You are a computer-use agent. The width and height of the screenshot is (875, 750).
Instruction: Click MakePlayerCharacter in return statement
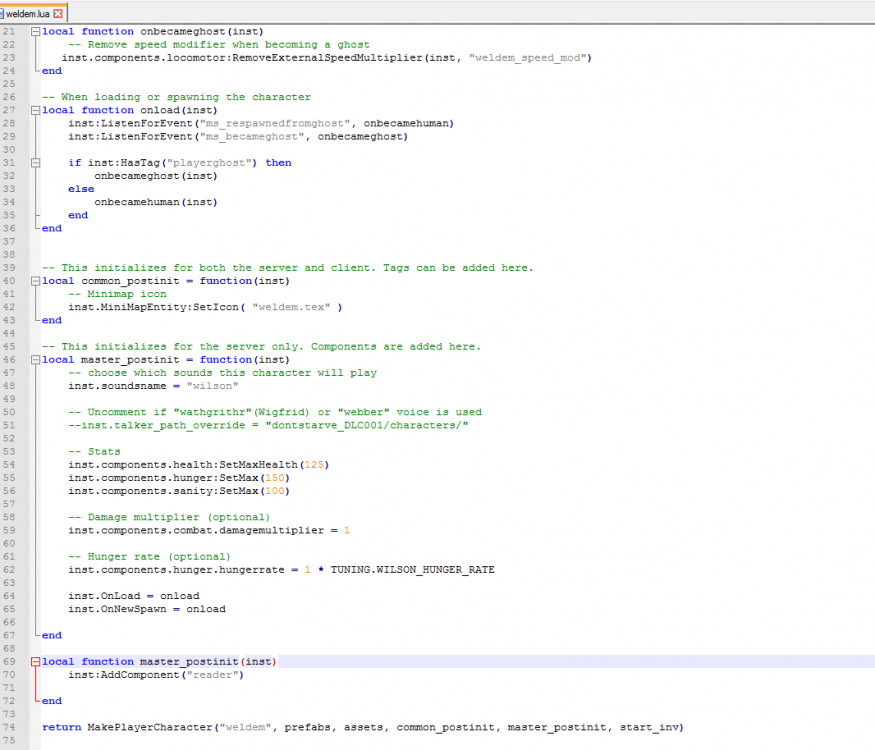pos(150,727)
